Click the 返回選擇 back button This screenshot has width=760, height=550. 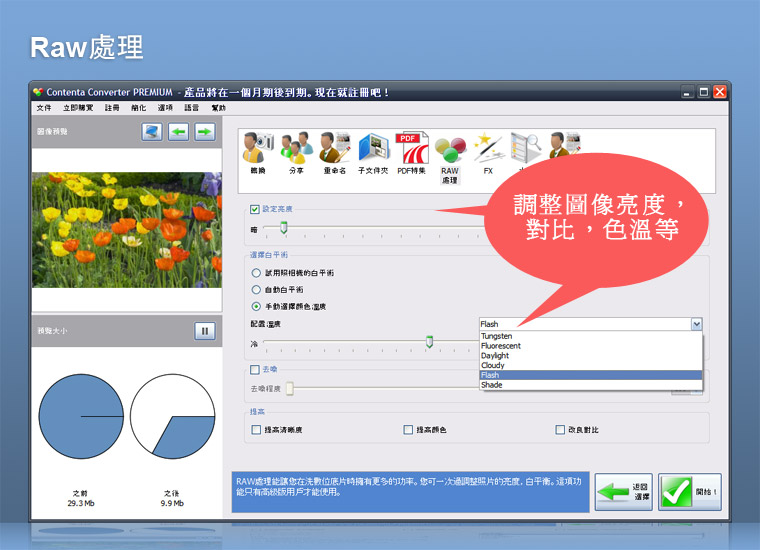coord(623,491)
